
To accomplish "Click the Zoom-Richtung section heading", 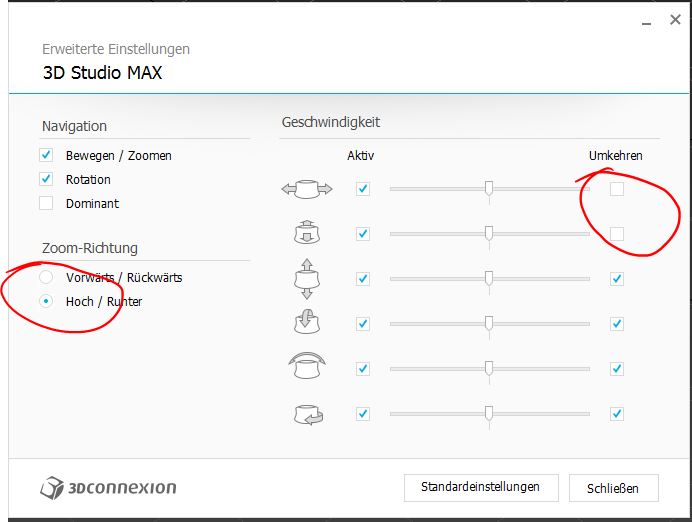I will (90, 248).
